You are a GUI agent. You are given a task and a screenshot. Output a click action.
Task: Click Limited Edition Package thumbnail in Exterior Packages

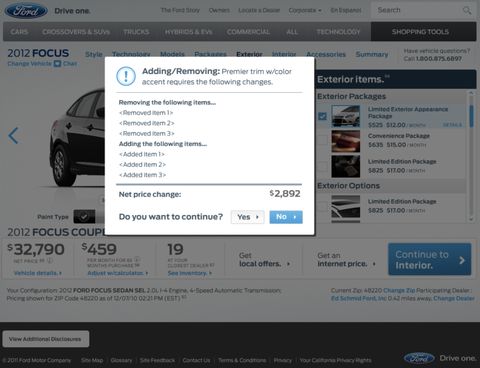(346, 166)
